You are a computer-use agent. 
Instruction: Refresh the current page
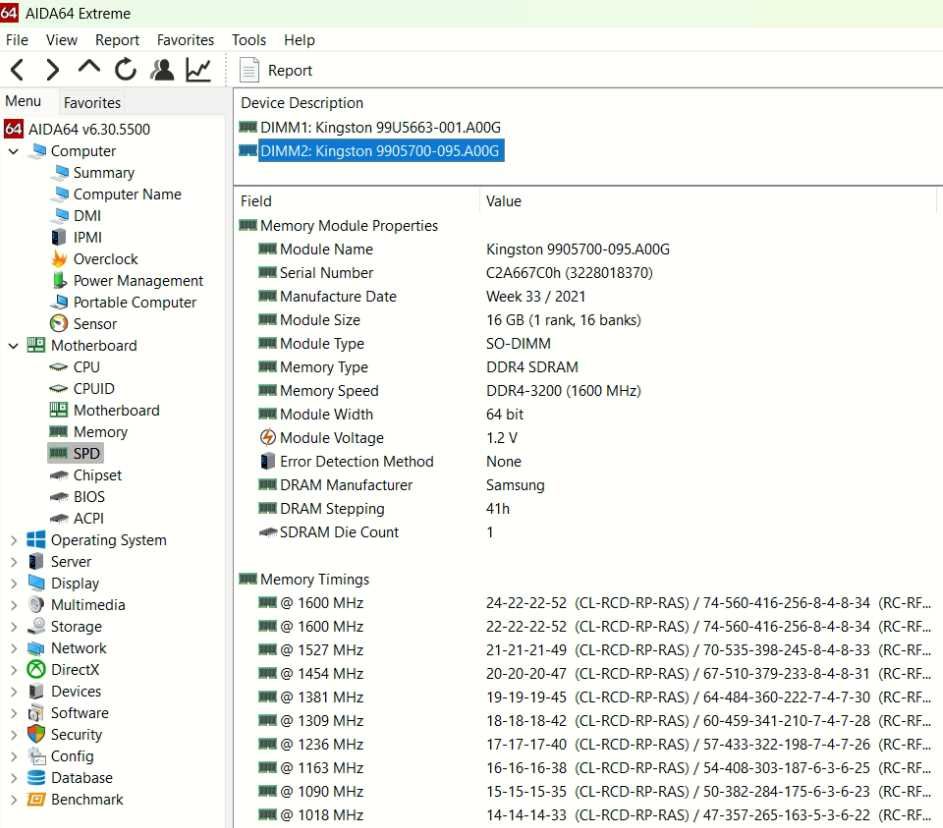click(x=126, y=70)
